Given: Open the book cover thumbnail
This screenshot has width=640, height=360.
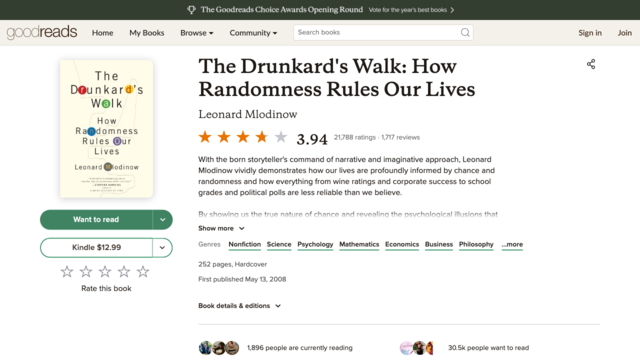Looking at the screenshot, I should 107,129.
